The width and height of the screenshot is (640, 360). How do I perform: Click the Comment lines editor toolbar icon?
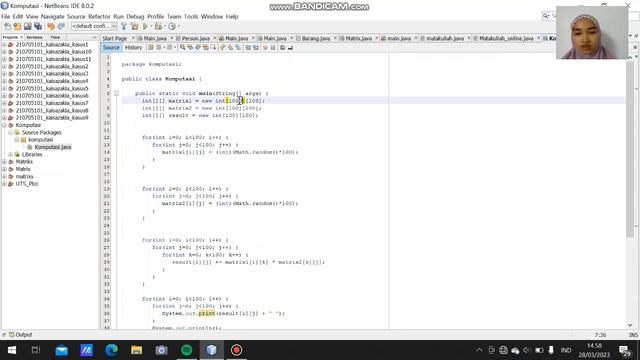pos(282,48)
